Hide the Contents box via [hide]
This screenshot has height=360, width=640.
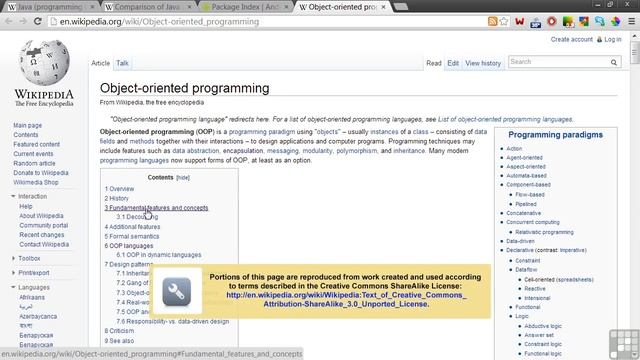[x=183, y=178]
